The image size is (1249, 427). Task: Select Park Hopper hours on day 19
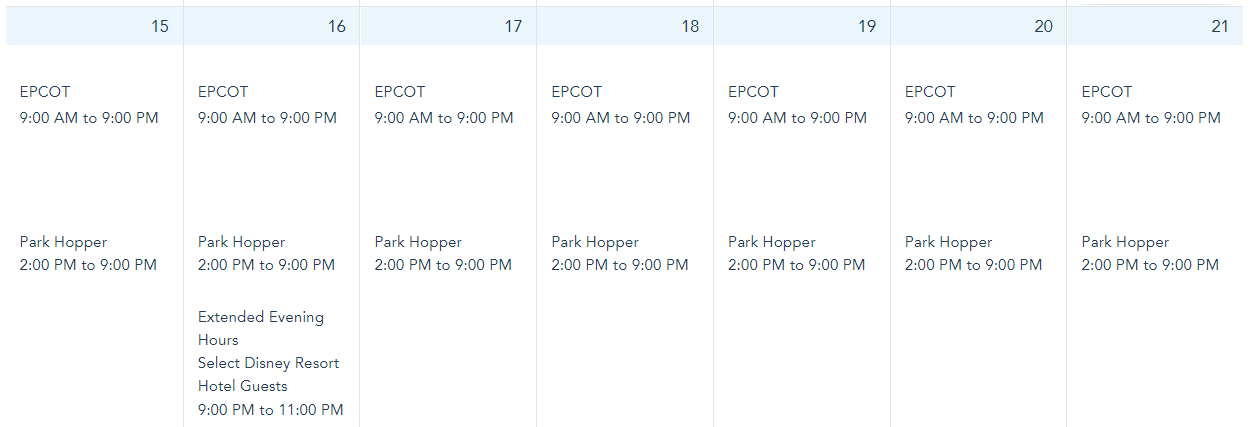click(x=797, y=265)
